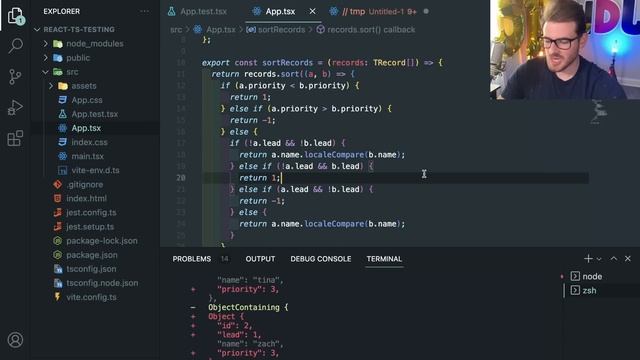Open Explorer more actions ellipsis
Screen dimensions: 640x360
144,11
